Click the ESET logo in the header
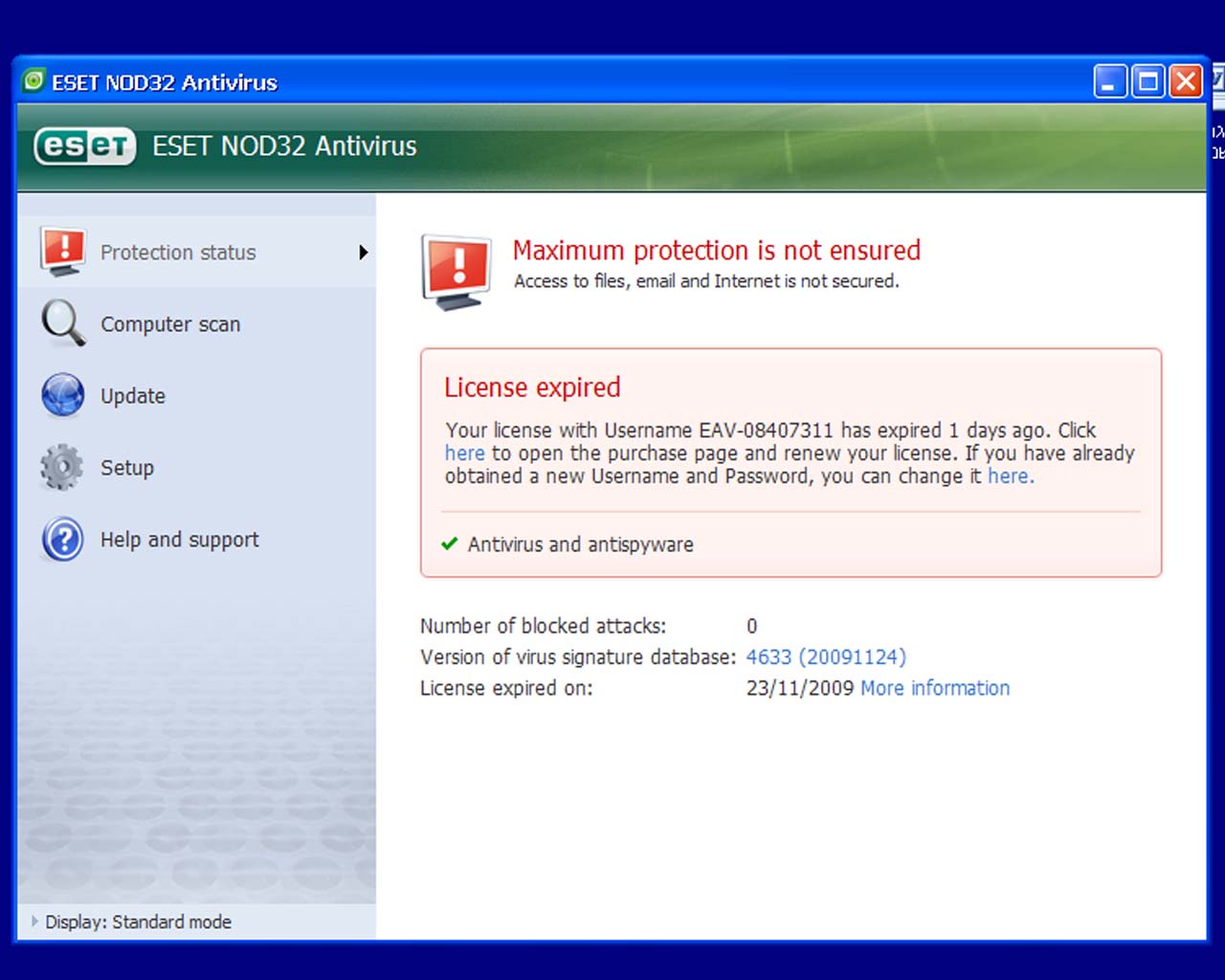 [85, 146]
